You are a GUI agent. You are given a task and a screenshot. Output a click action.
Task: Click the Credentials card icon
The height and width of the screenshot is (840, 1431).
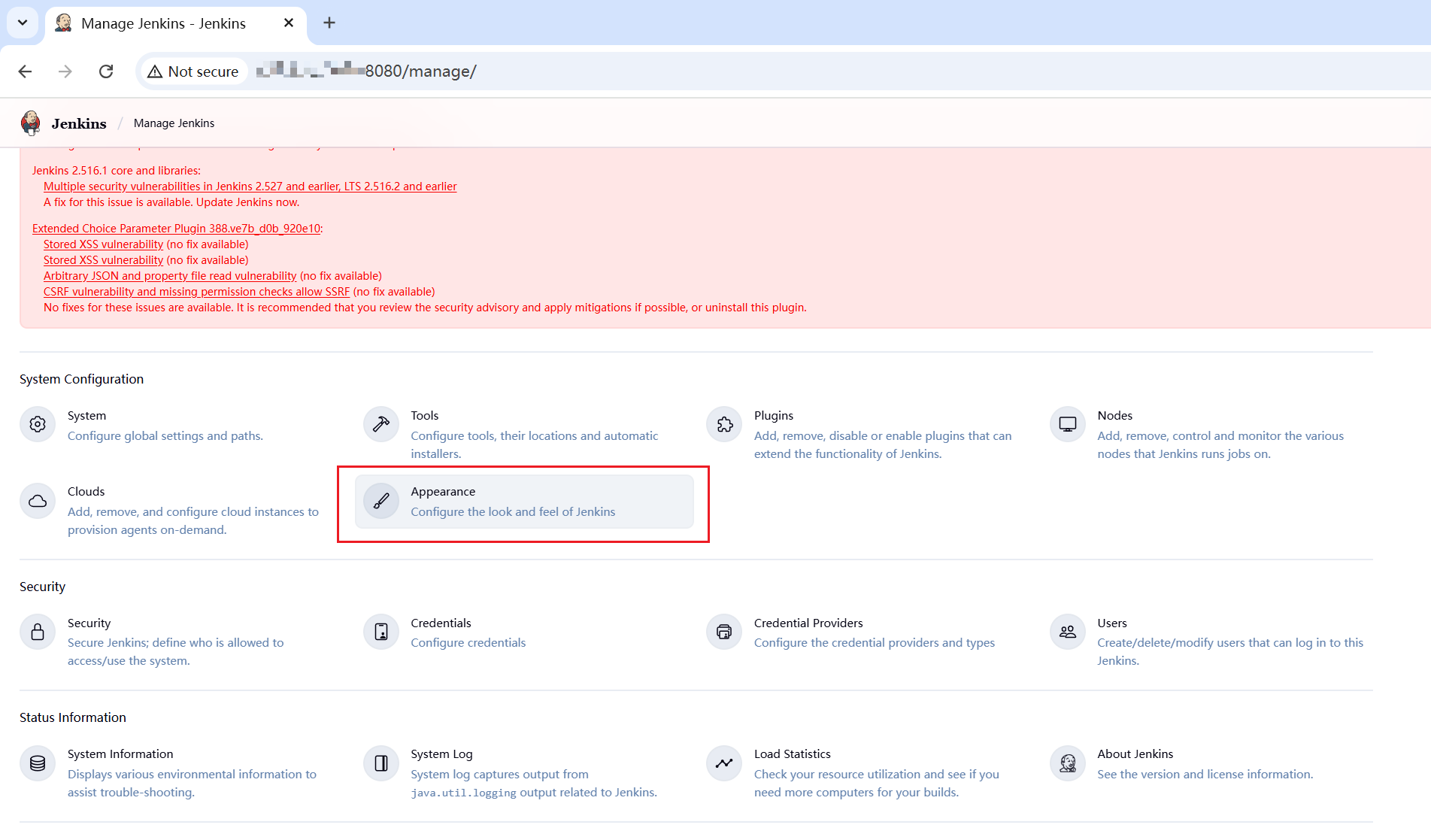tap(381, 632)
